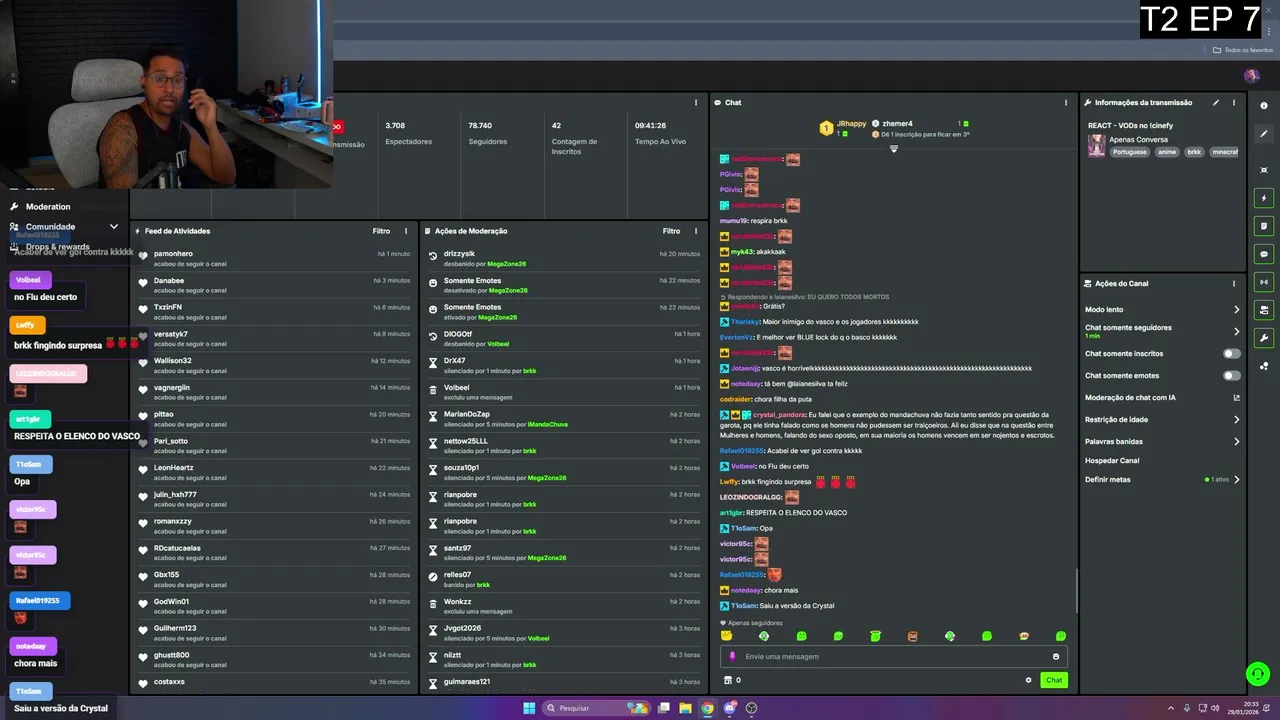The width and height of the screenshot is (1280, 720).
Task: Open Moderação de chat com IA external link
Action: point(1237,397)
